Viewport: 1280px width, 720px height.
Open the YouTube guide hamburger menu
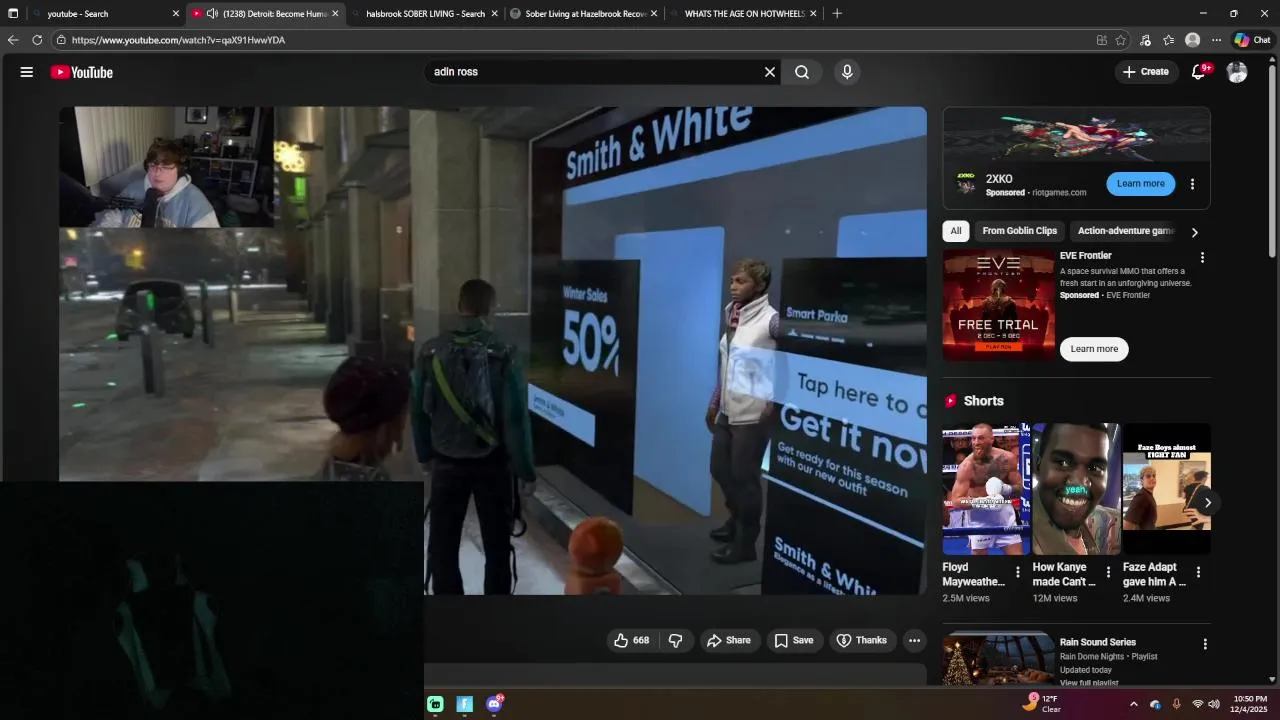point(27,72)
